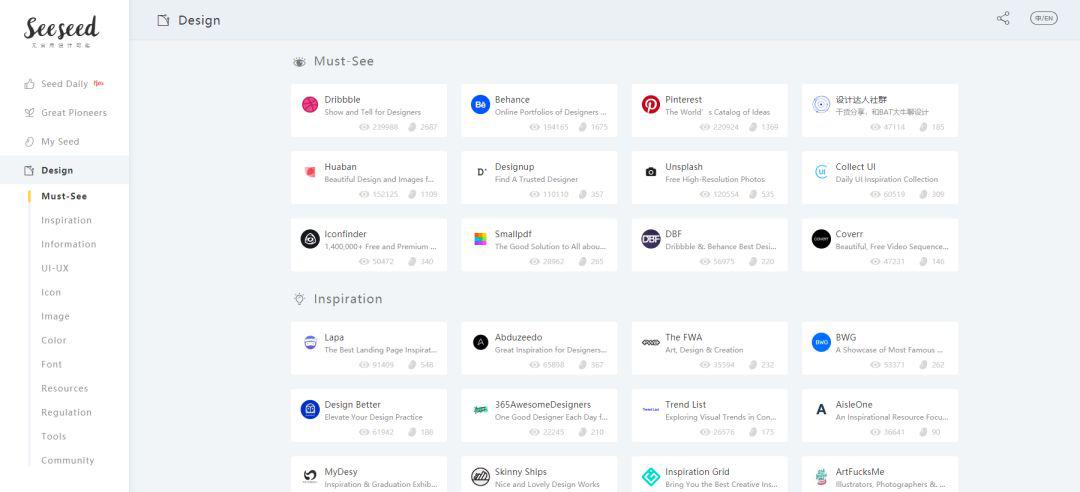
Task: Click the AisleOne logo icon
Action: tap(821, 409)
